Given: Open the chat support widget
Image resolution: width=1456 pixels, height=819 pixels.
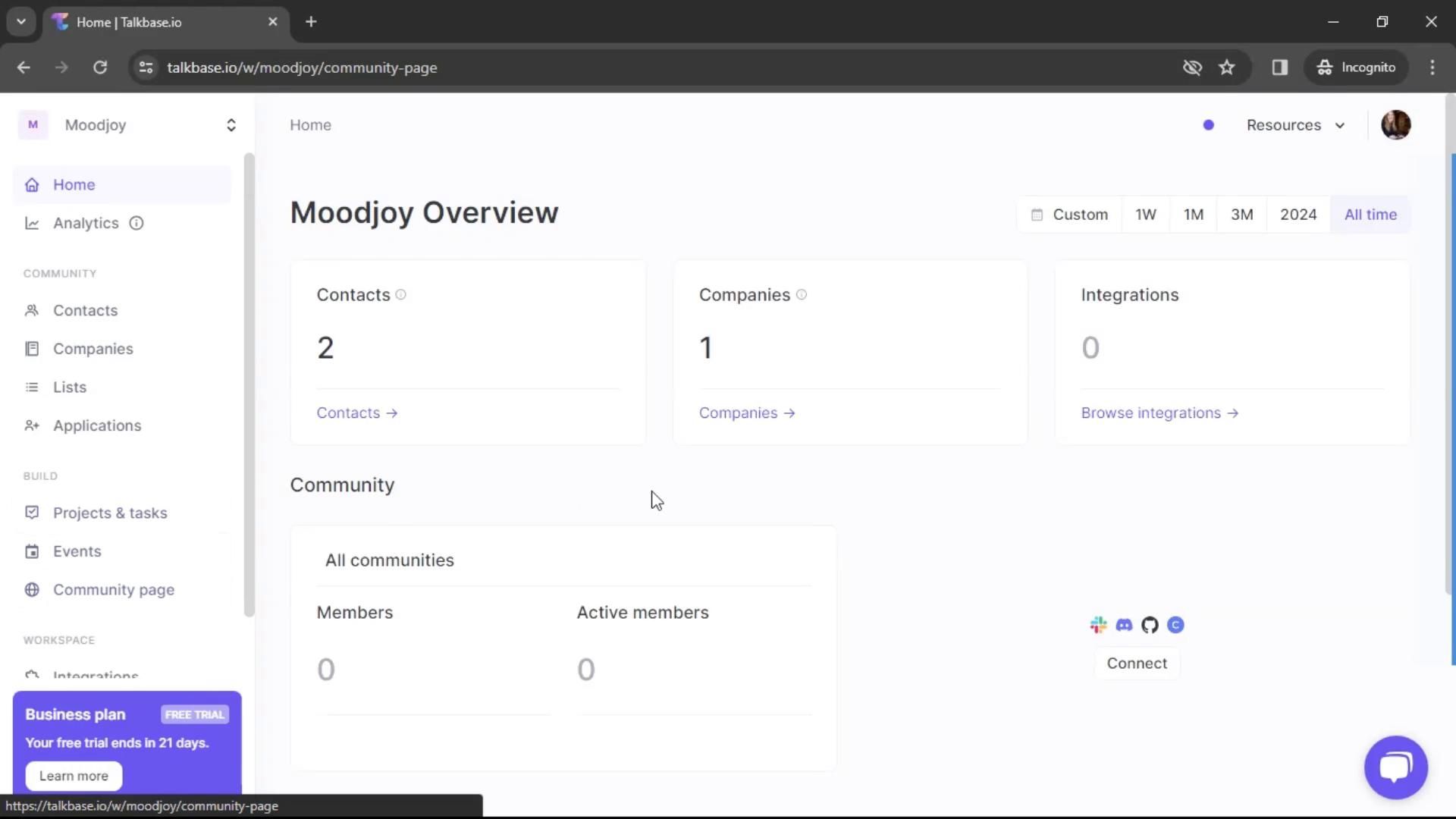Looking at the screenshot, I should click(1395, 767).
